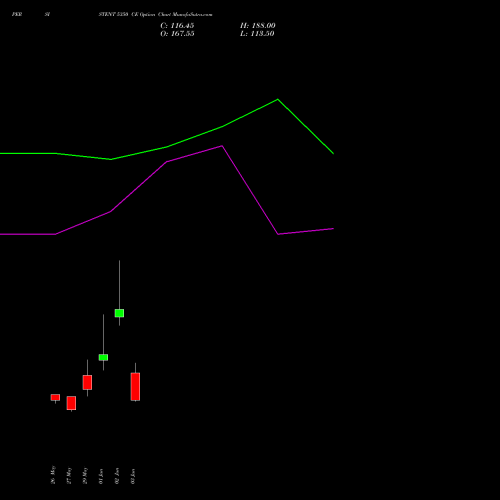Click the close value C: 116.45

(177, 26)
